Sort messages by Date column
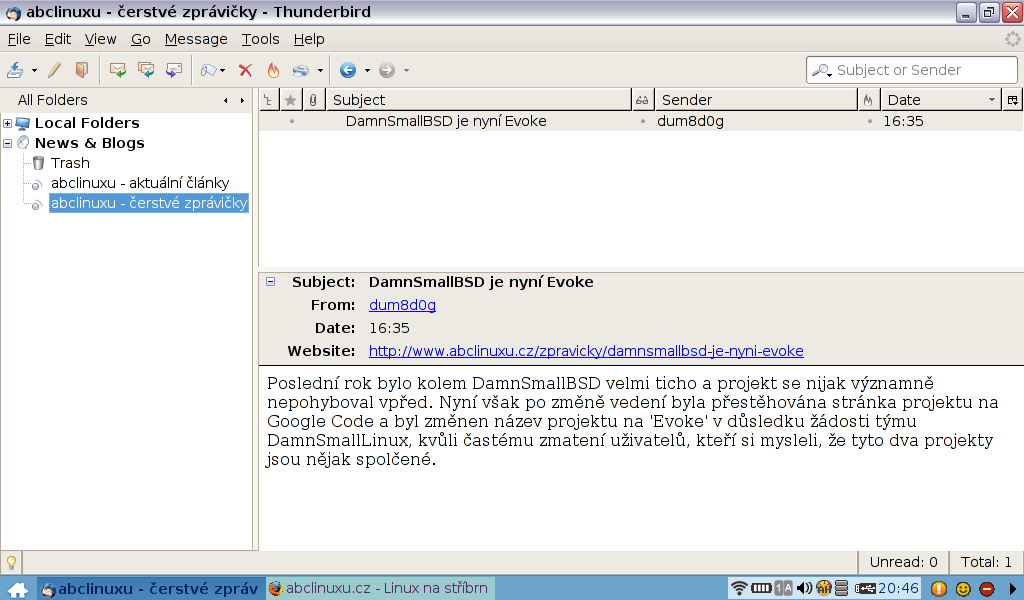This screenshot has height=600, width=1024. pyautogui.click(x=940, y=100)
